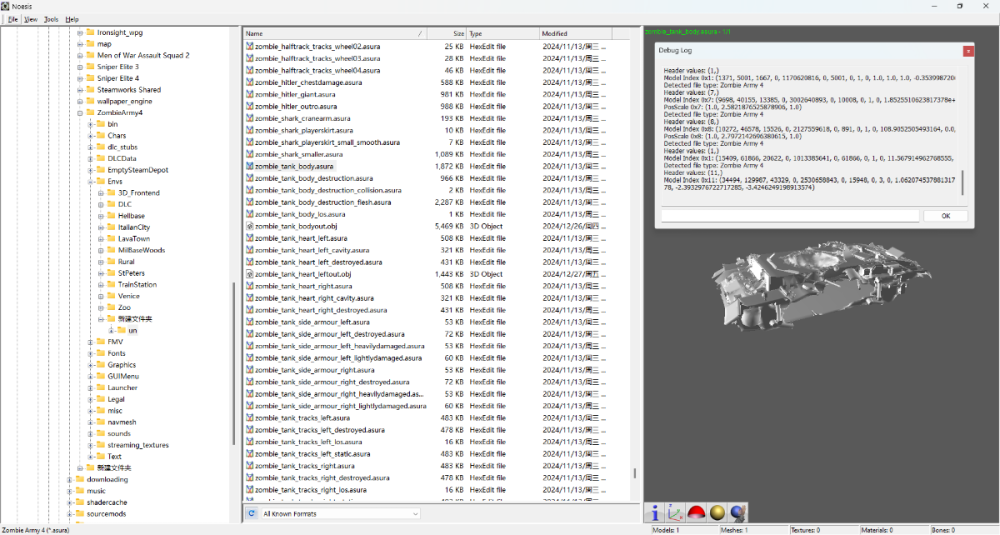Click the XYZ axes icon
The image size is (1000, 535).
(x=676, y=512)
